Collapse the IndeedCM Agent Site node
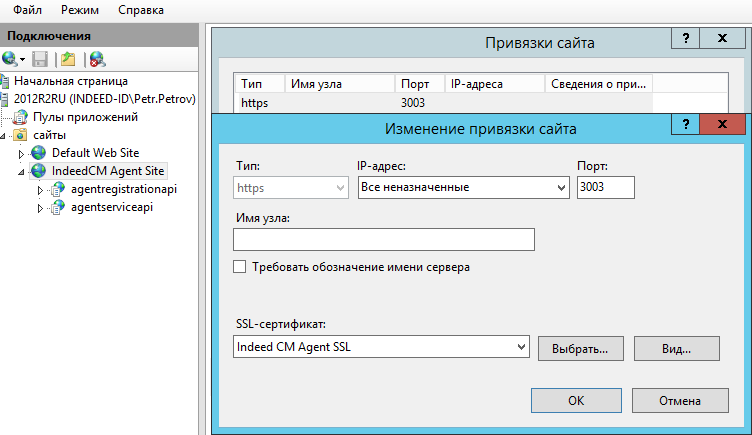The image size is (752, 435). (22, 172)
